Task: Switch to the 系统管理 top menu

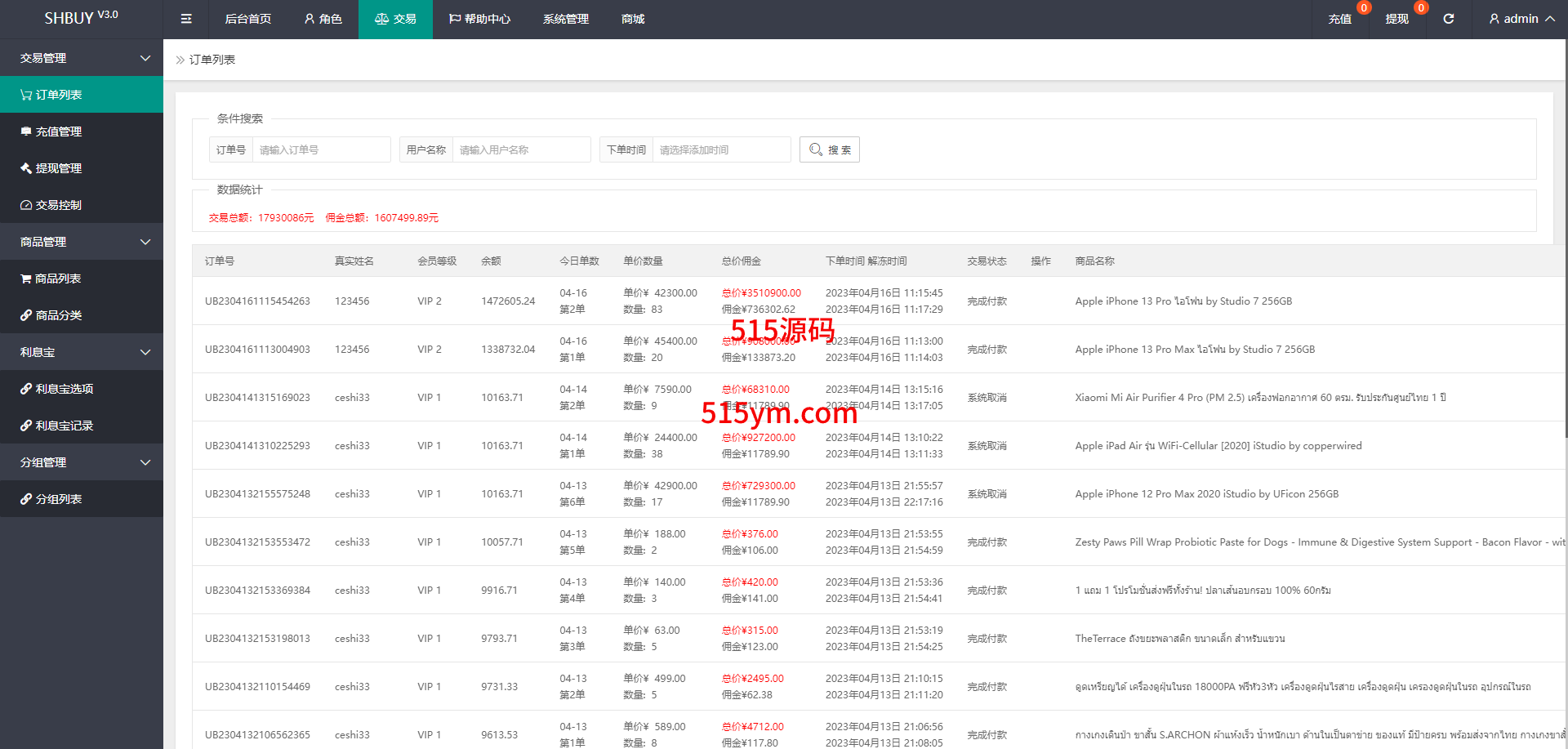Action: 565,19
